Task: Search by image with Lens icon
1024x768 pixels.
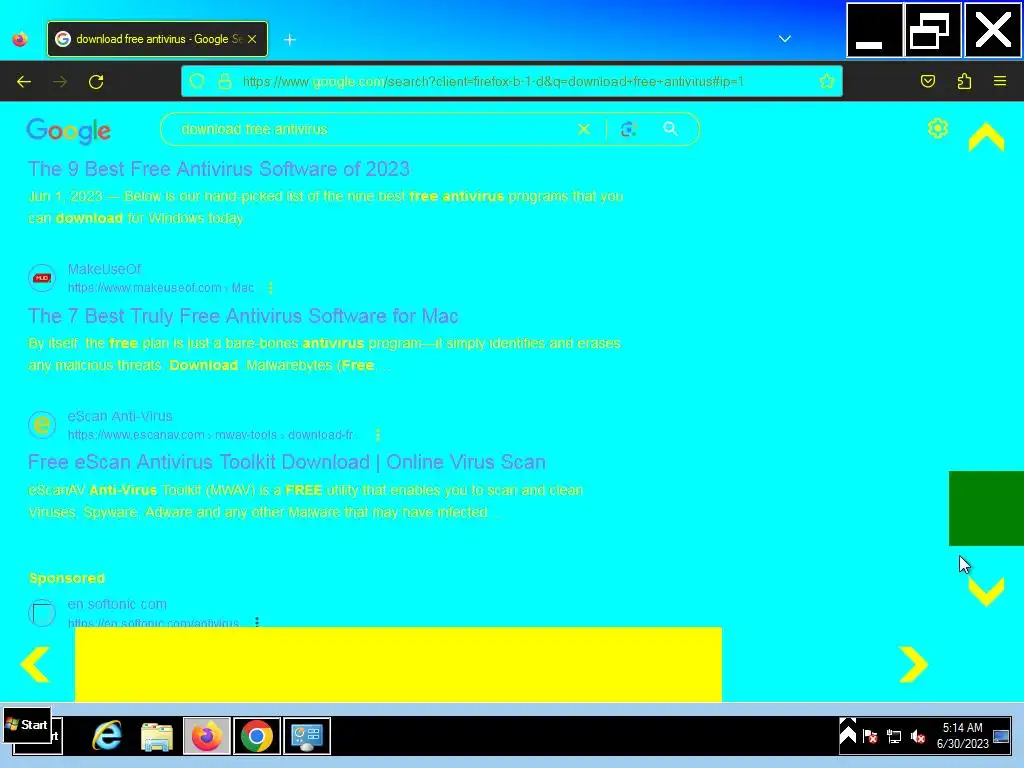Action: 628,129
